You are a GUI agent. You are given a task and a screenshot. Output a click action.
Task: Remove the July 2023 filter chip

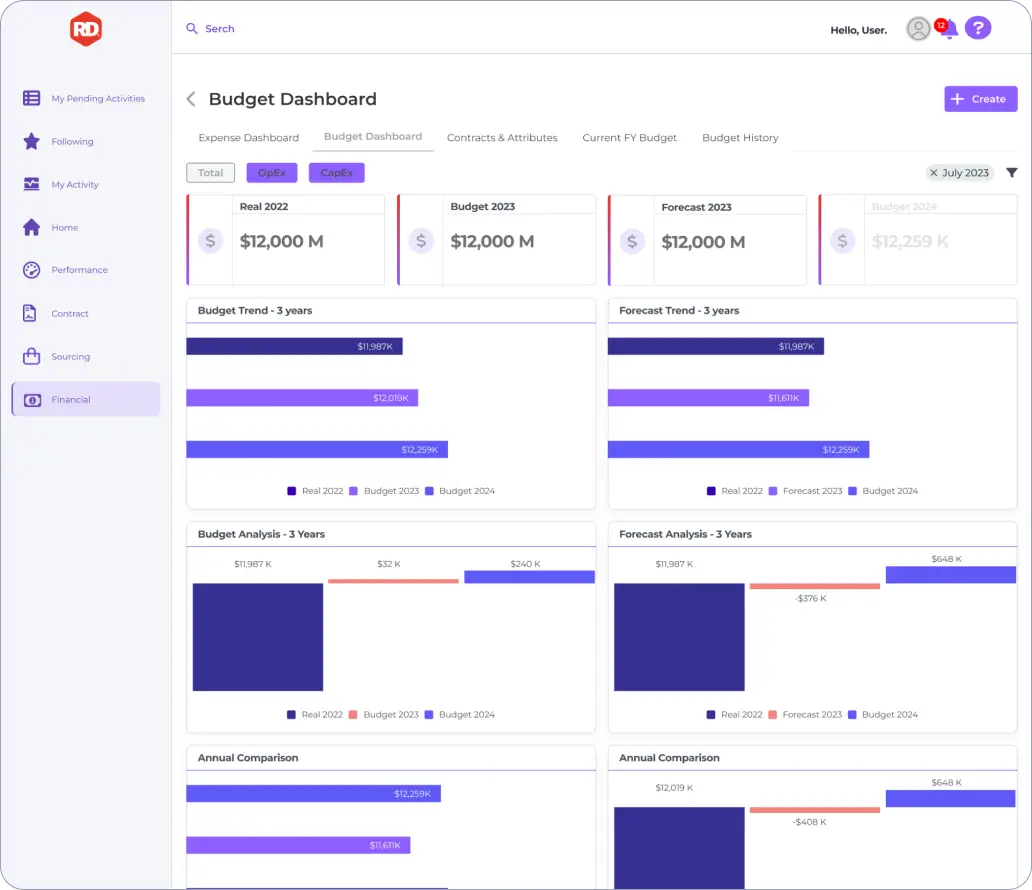(933, 172)
